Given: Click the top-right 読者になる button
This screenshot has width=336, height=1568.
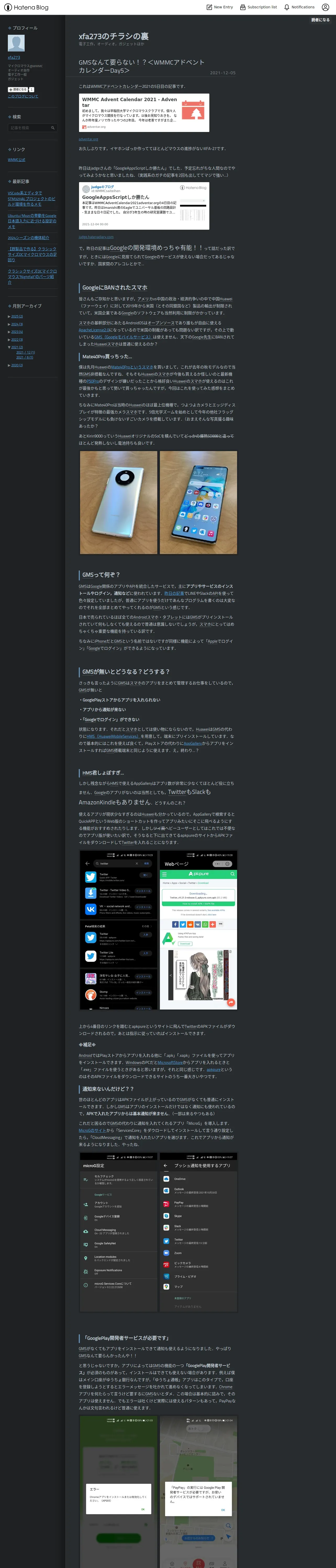Looking at the screenshot, I should click(320, 20).
